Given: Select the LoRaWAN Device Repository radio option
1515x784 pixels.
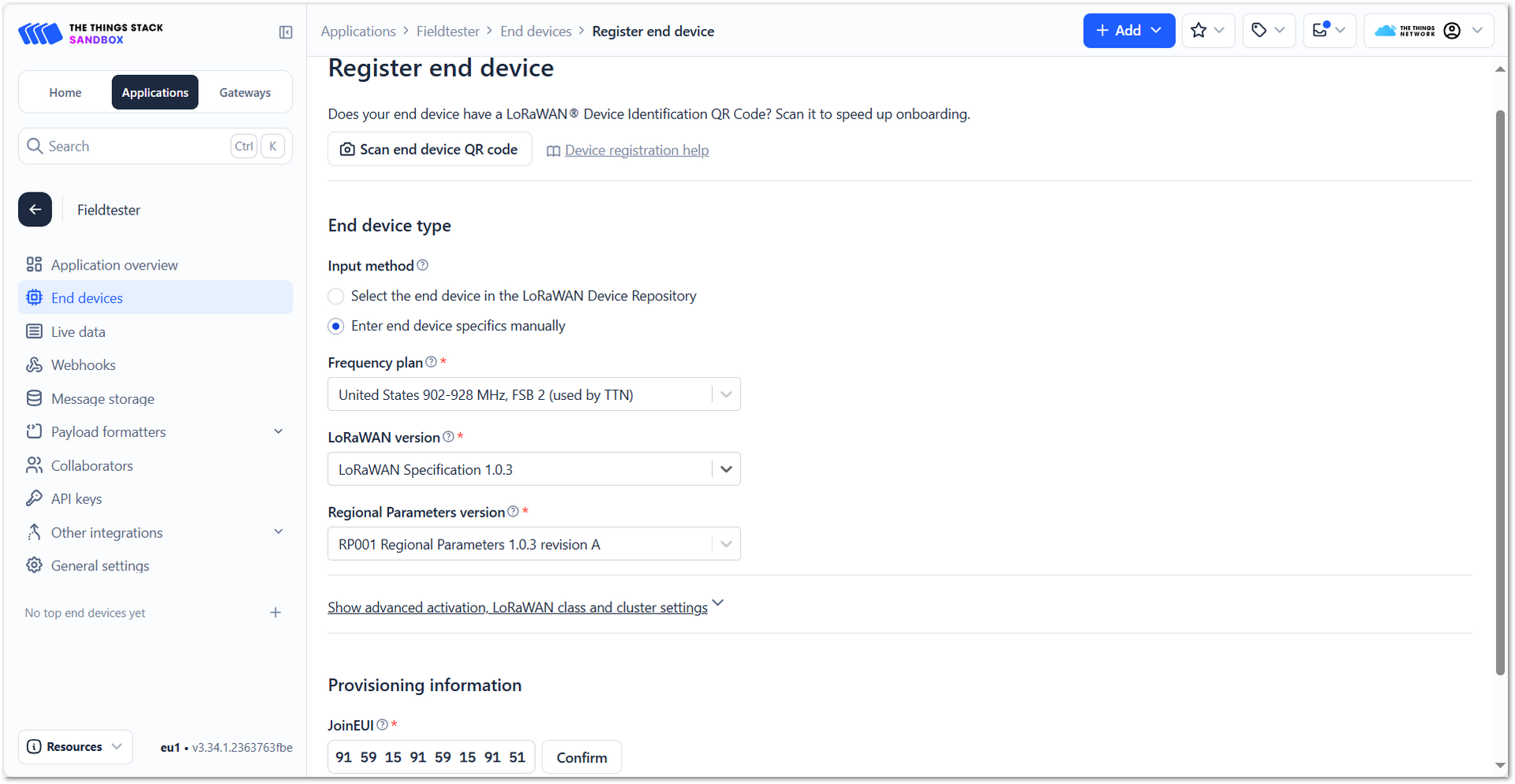Looking at the screenshot, I should click(x=336, y=297).
